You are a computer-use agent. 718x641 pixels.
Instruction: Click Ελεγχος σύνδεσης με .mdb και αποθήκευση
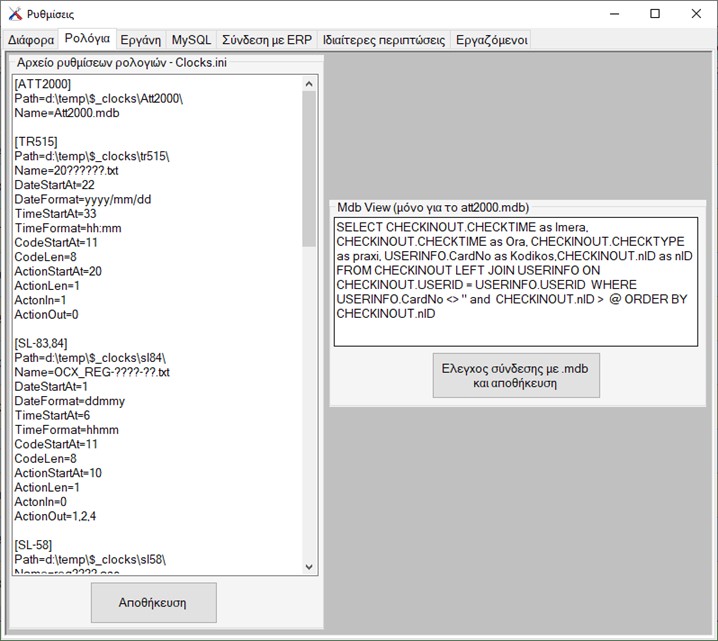516,375
